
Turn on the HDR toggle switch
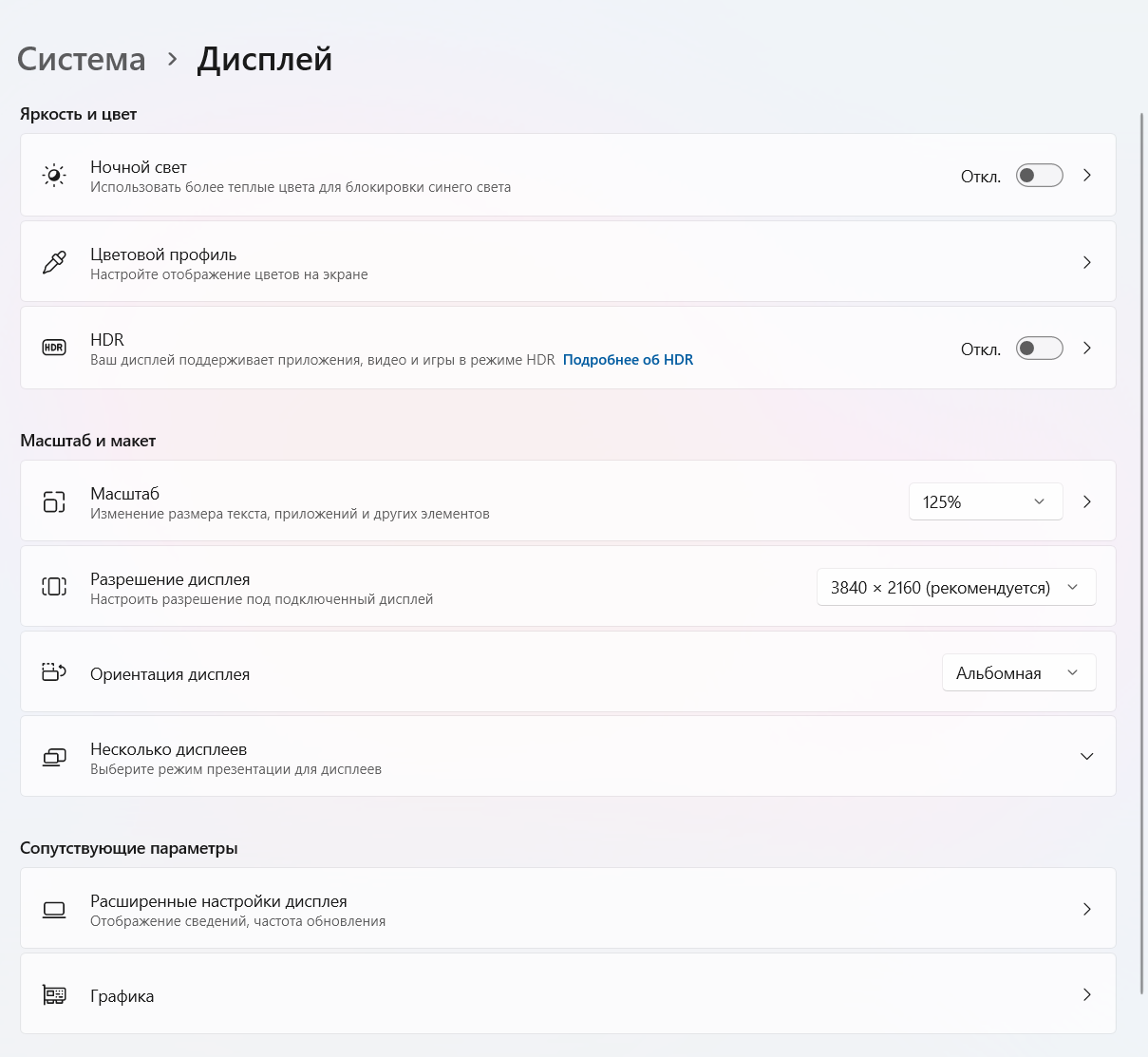(1039, 349)
